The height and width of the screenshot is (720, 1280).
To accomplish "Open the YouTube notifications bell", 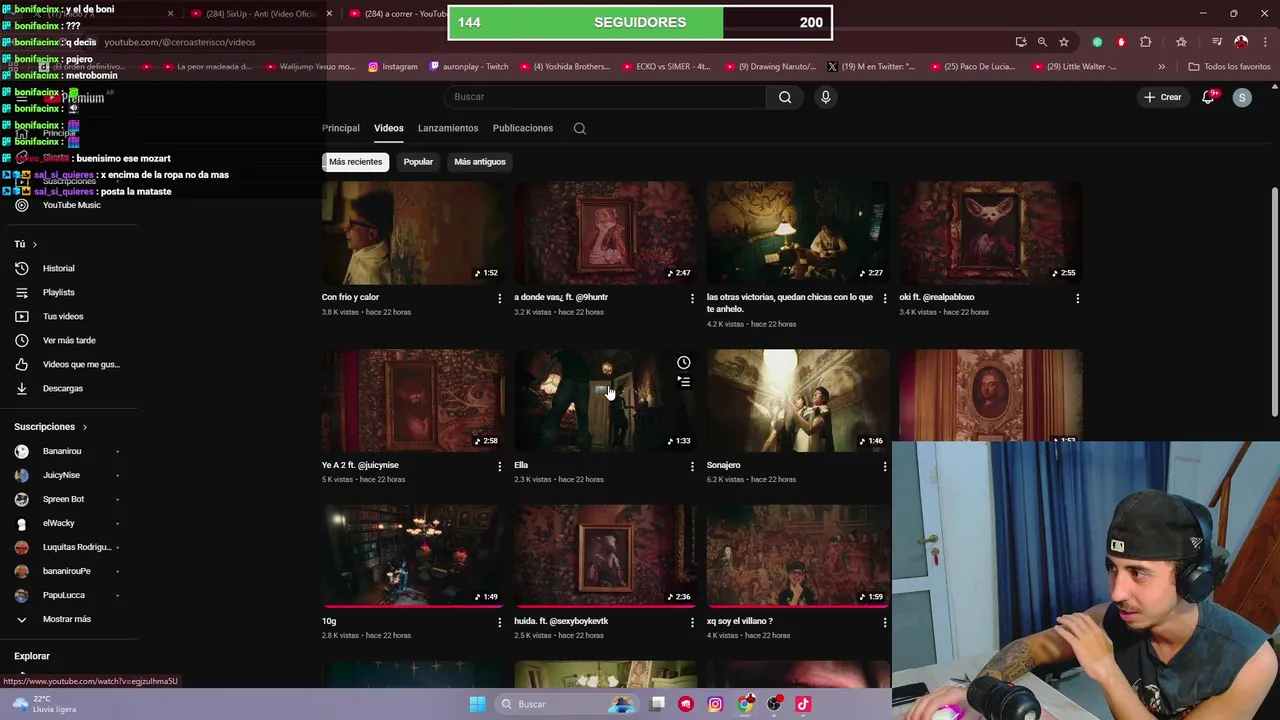I will (x=1208, y=97).
